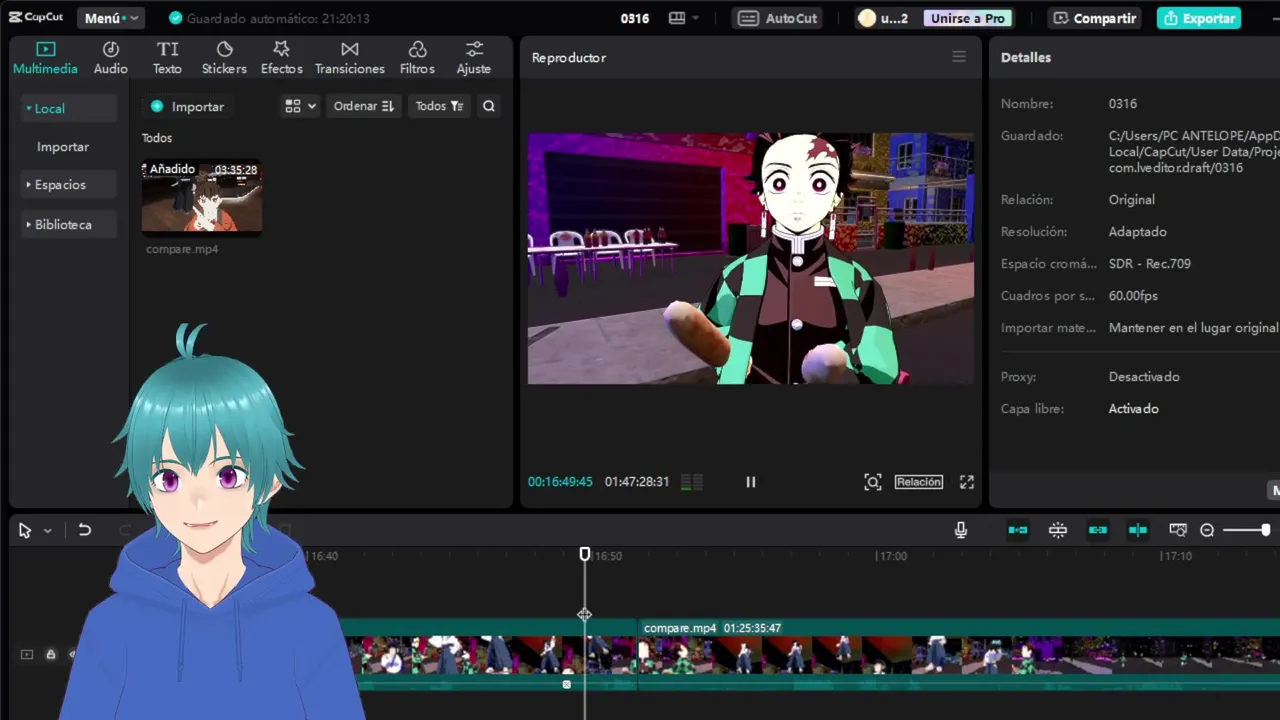
Task: Click the AutoCut button
Action: tap(779, 18)
